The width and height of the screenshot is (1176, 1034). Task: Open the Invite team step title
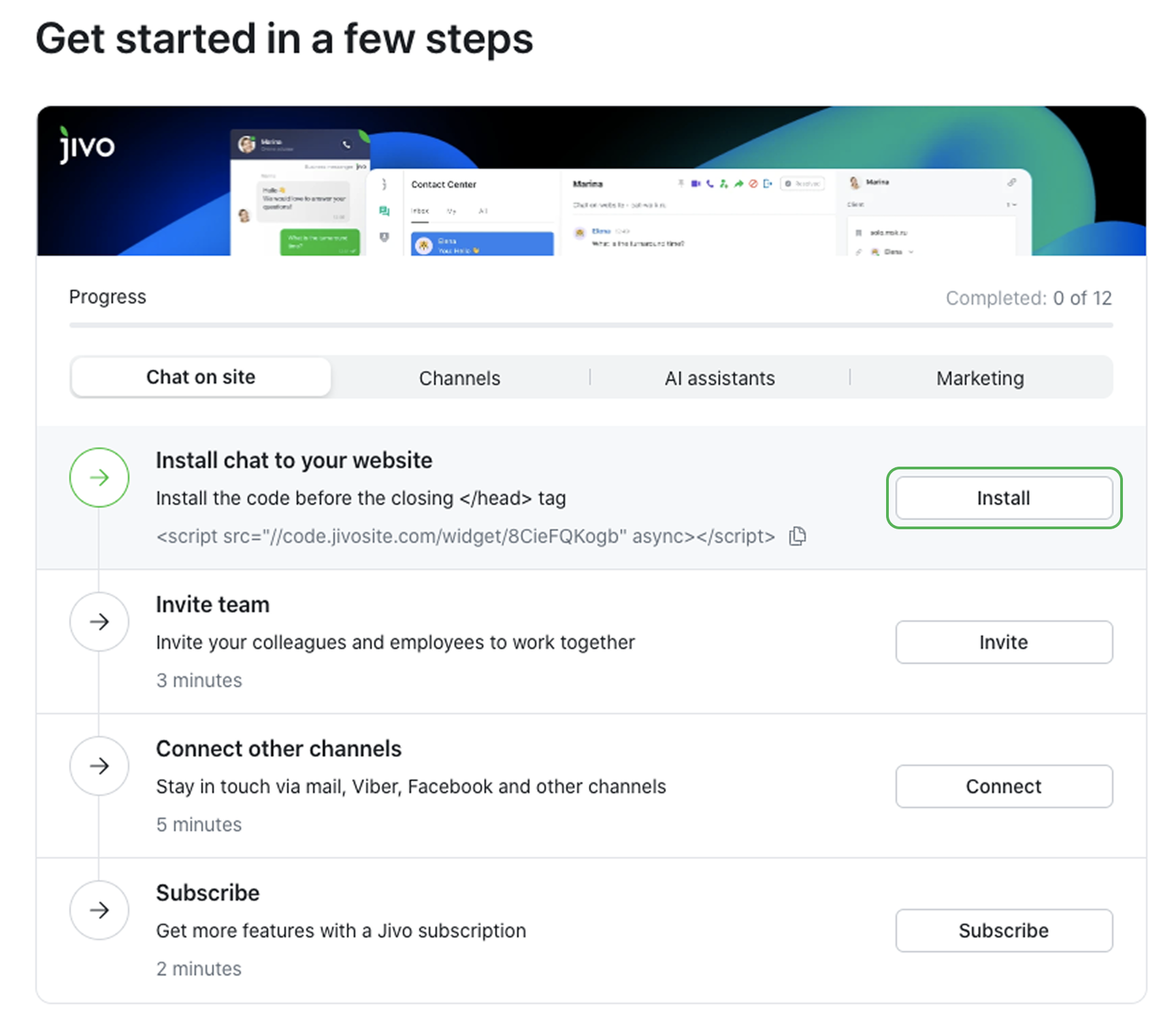coord(212,605)
